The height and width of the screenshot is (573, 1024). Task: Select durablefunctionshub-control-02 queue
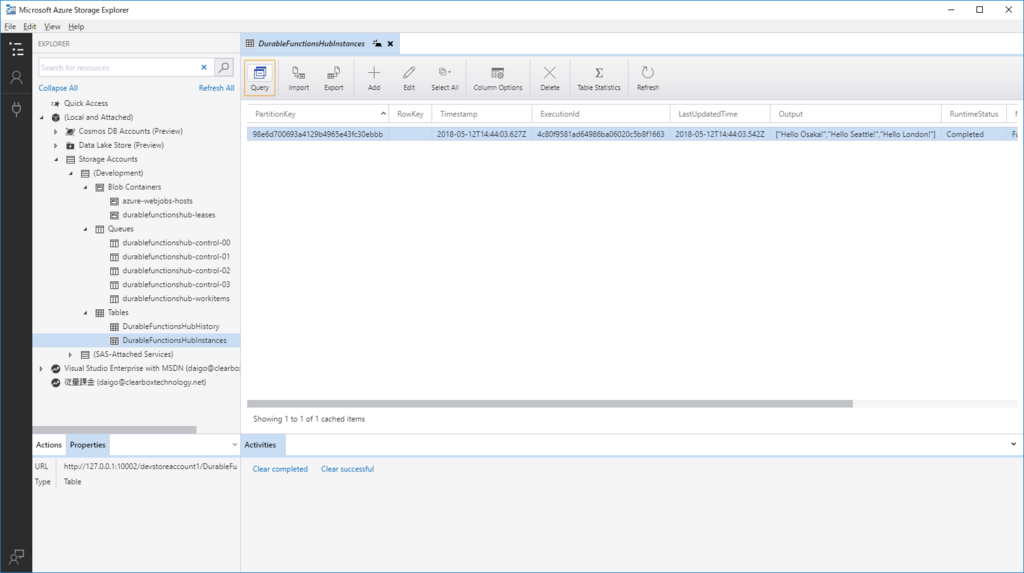(x=176, y=270)
